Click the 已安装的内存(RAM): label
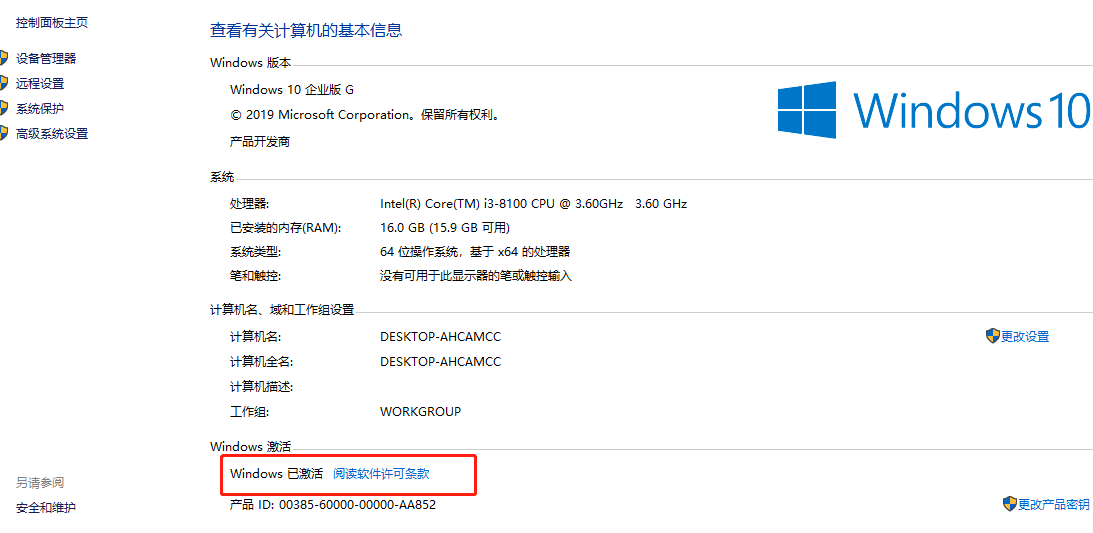This screenshot has height=533, width=1093. coord(286,228)
